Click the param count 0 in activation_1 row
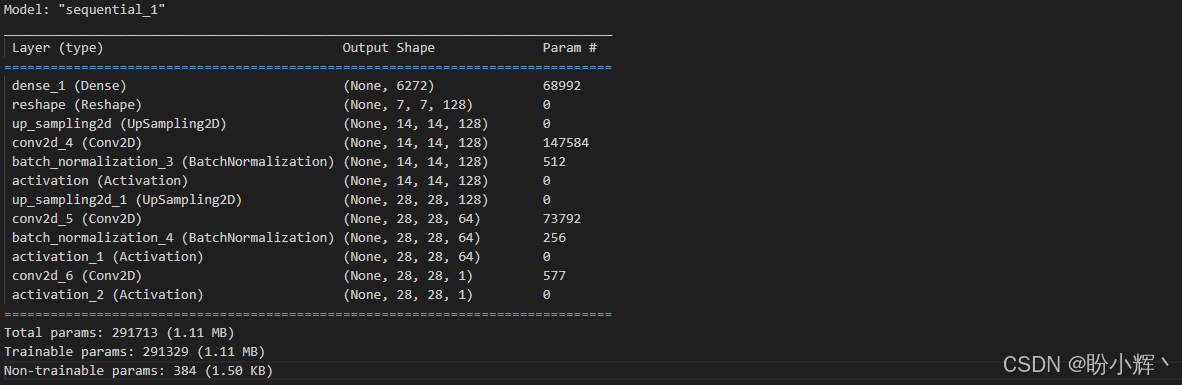 (x=547, y=256)
